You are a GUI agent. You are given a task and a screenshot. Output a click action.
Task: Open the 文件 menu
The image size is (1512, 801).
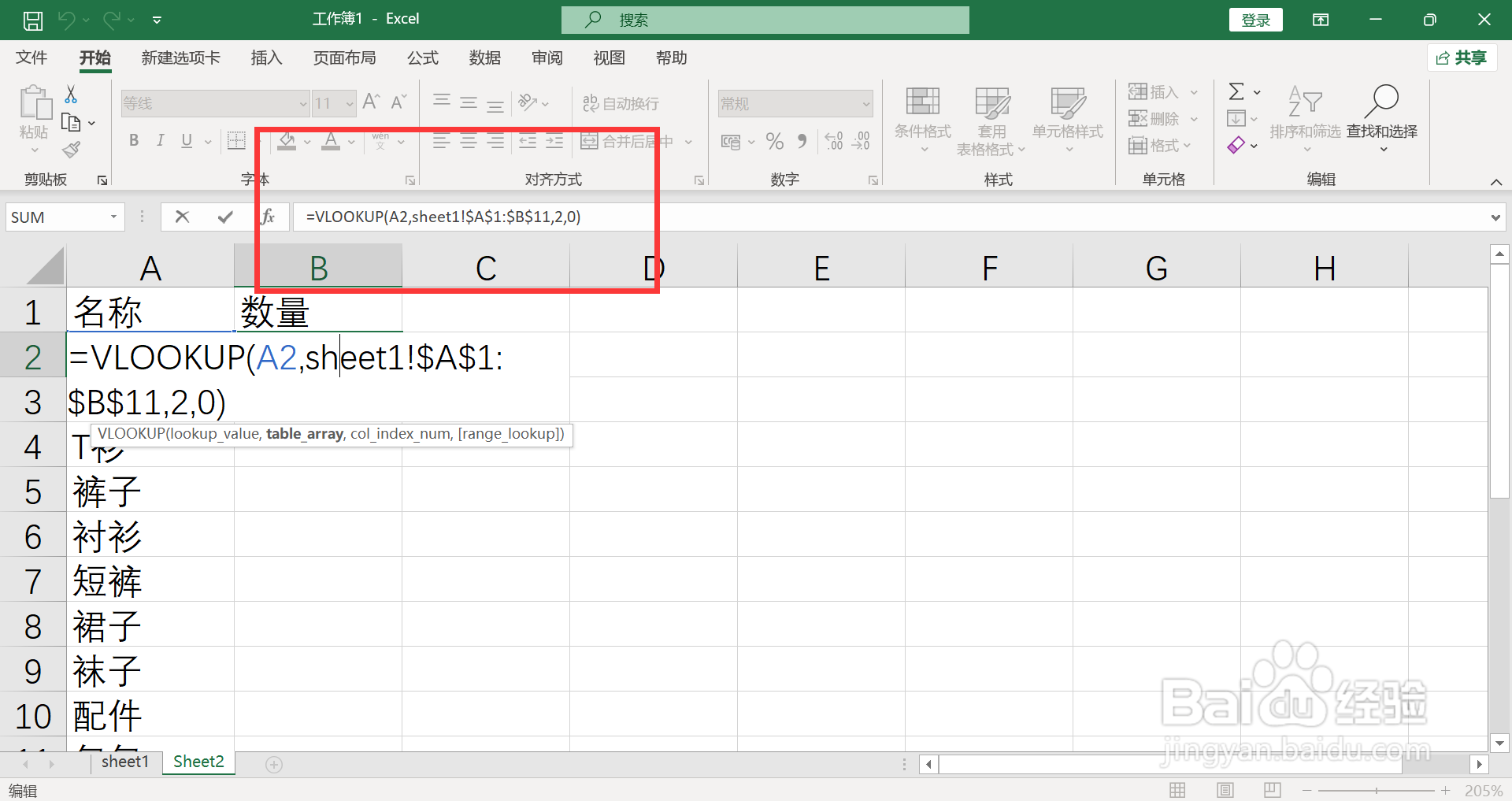[x=31, y=57]
